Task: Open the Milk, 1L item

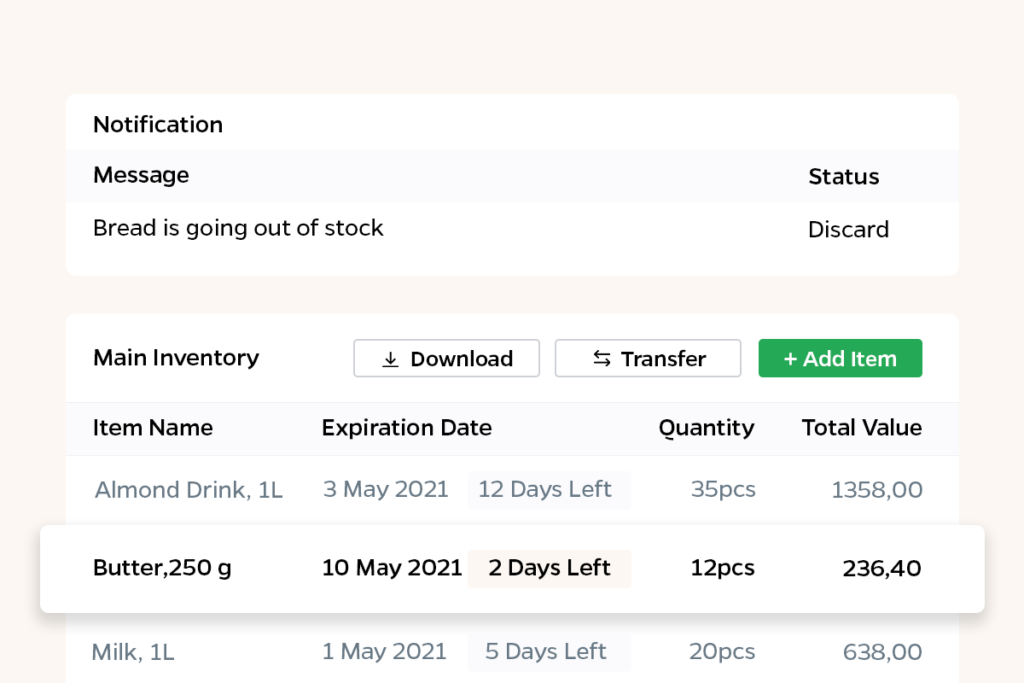Action: pyautogui.click(x=133, y=652)
